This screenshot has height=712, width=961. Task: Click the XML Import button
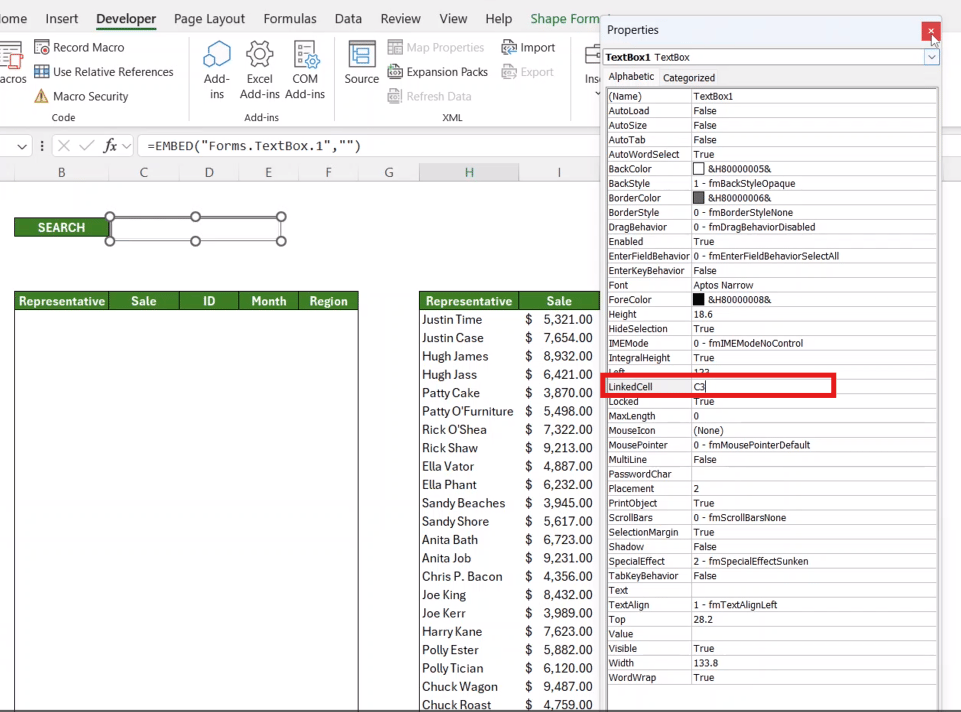click(528, 47)
